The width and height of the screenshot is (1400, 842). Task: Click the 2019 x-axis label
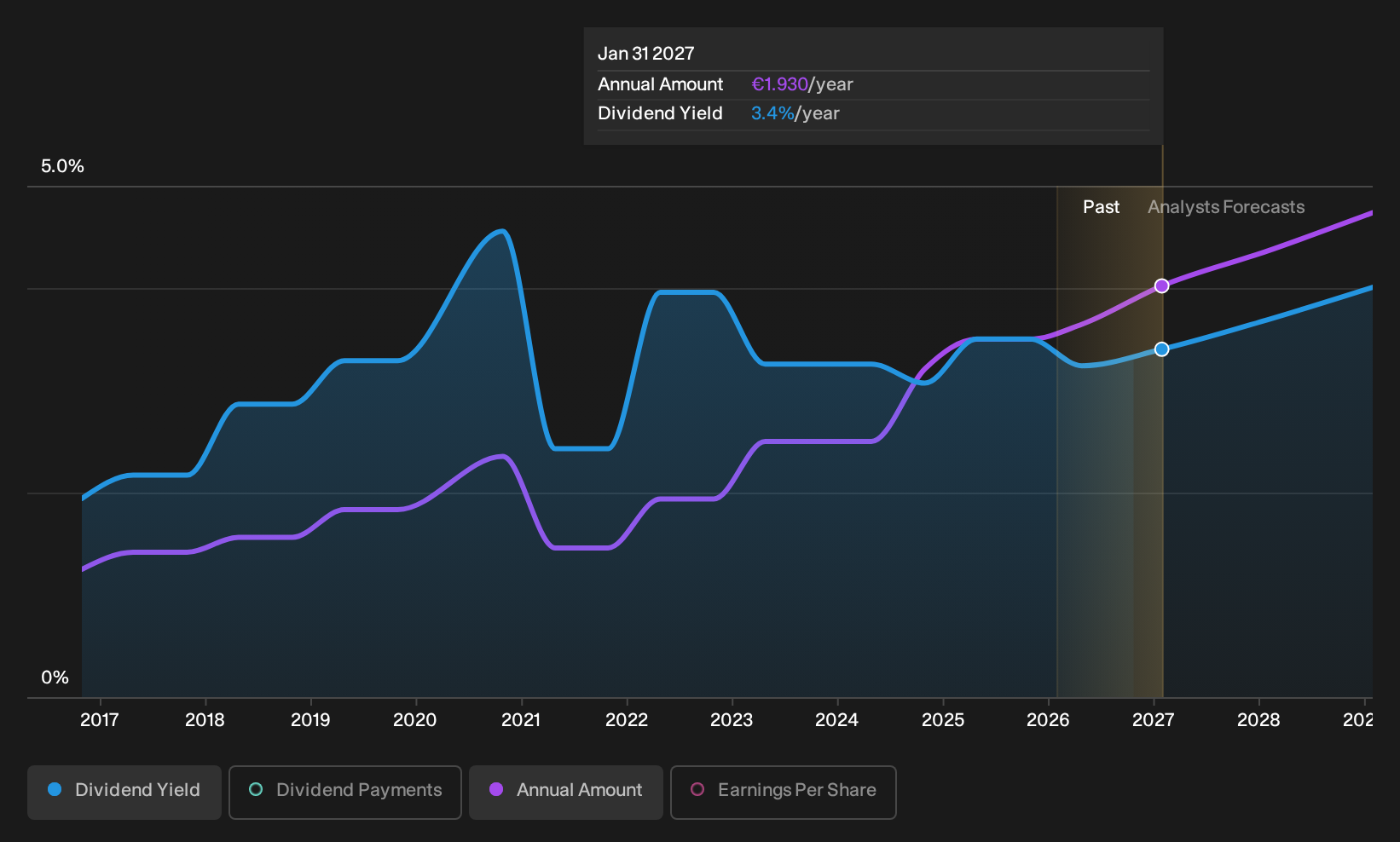click(x=310, y=720)
